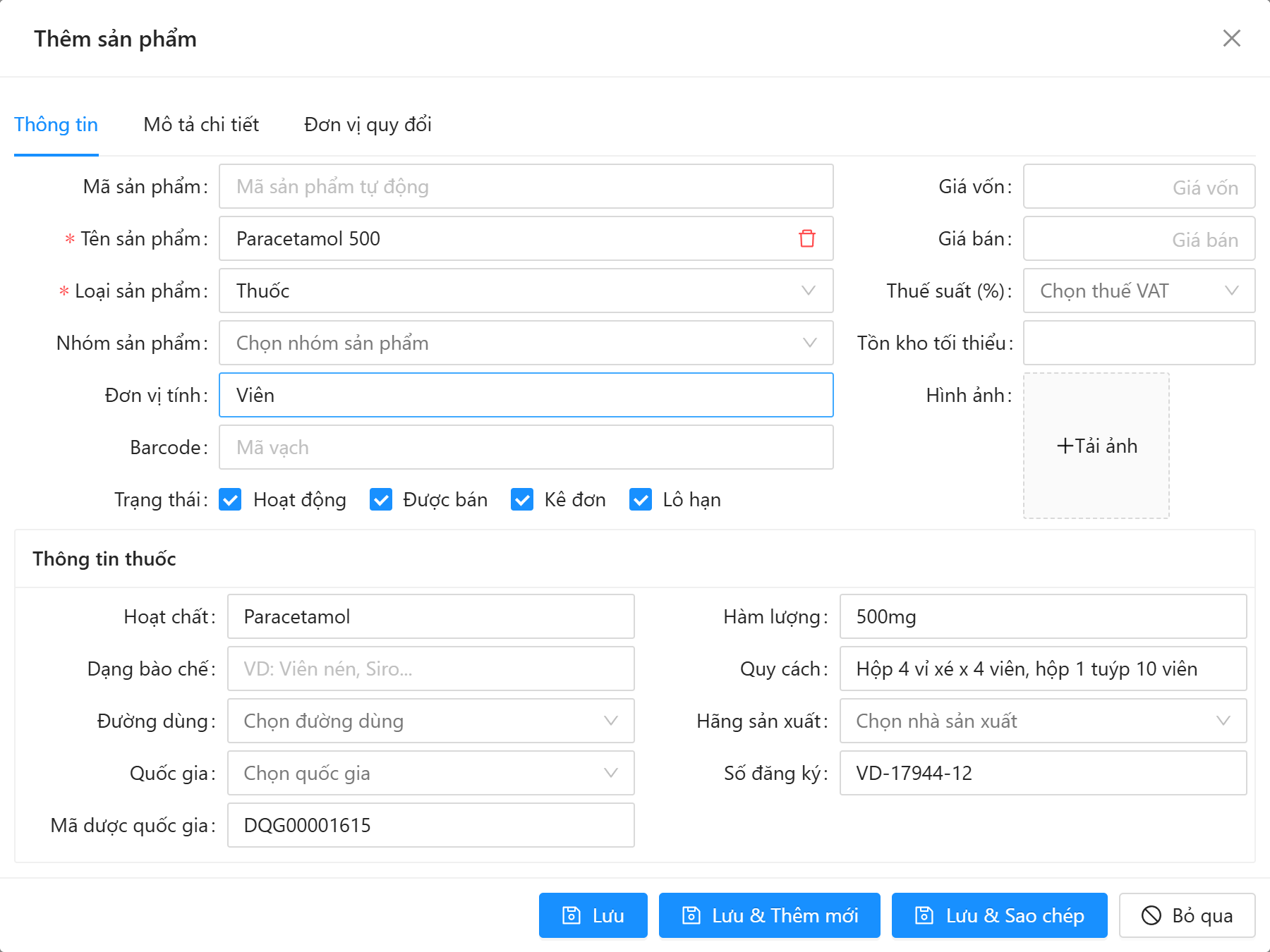
Task: Open the Mô tả chi tiết tab
Action: click(201, 124)
